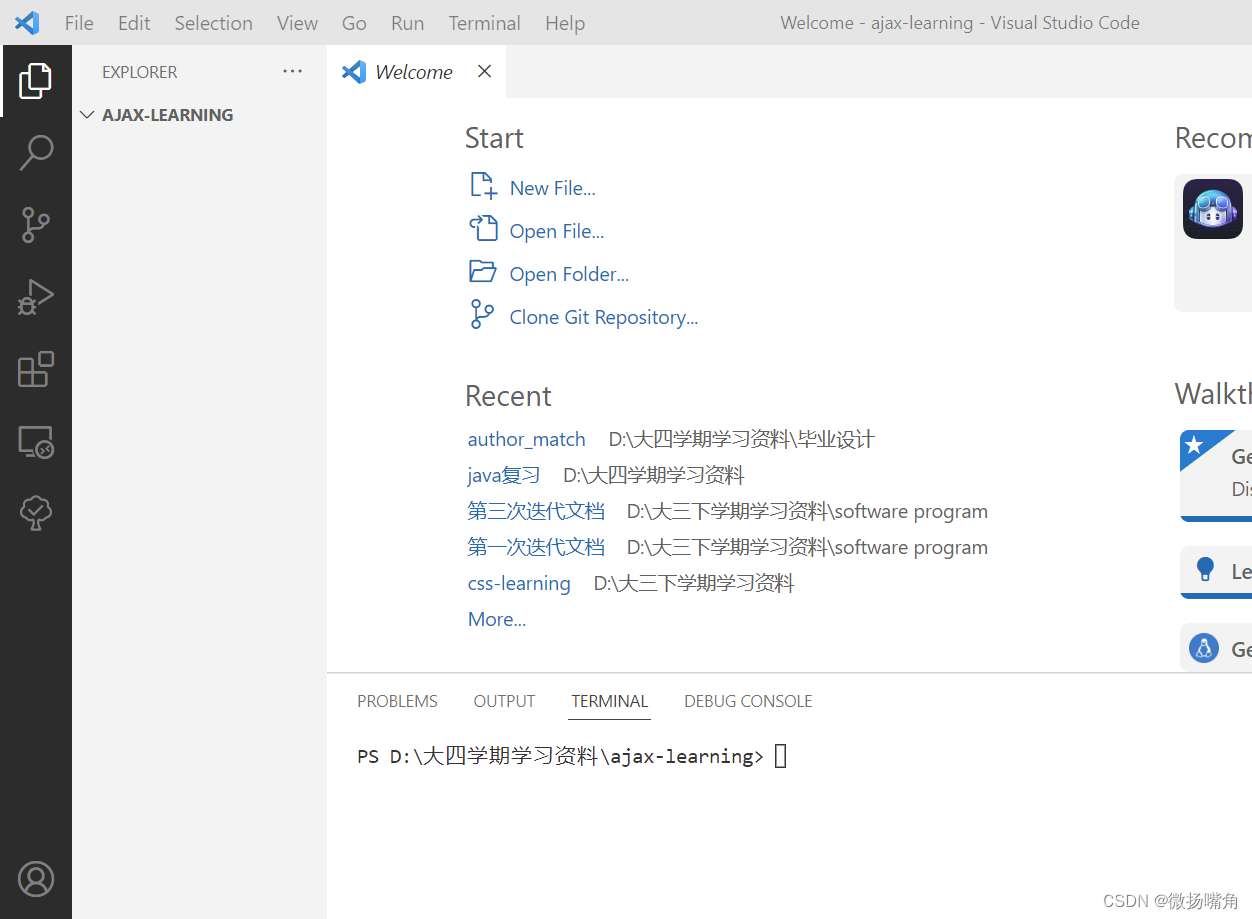Click the Open Folder... link

tap(569, 274)
